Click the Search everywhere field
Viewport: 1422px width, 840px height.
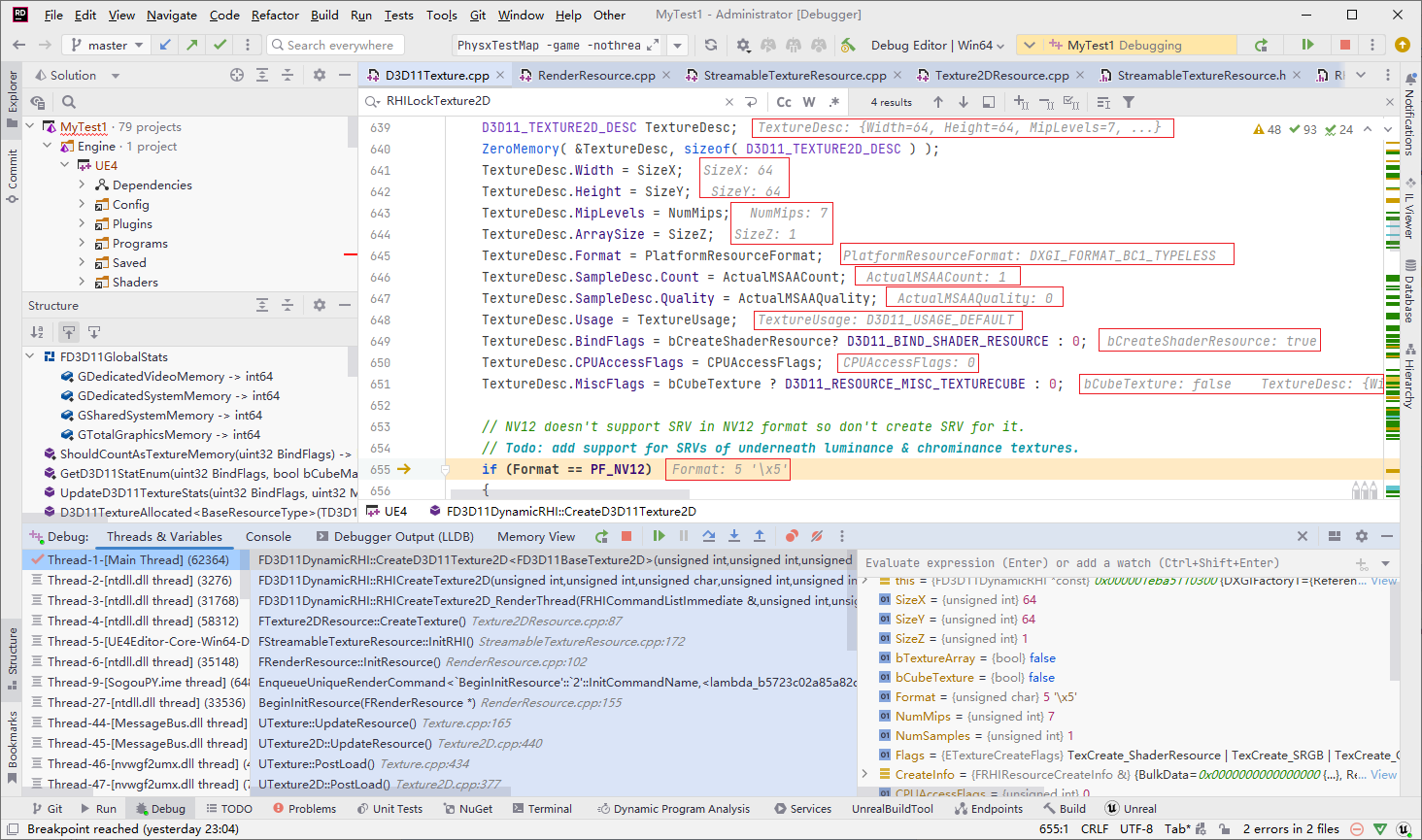(335, 45)
